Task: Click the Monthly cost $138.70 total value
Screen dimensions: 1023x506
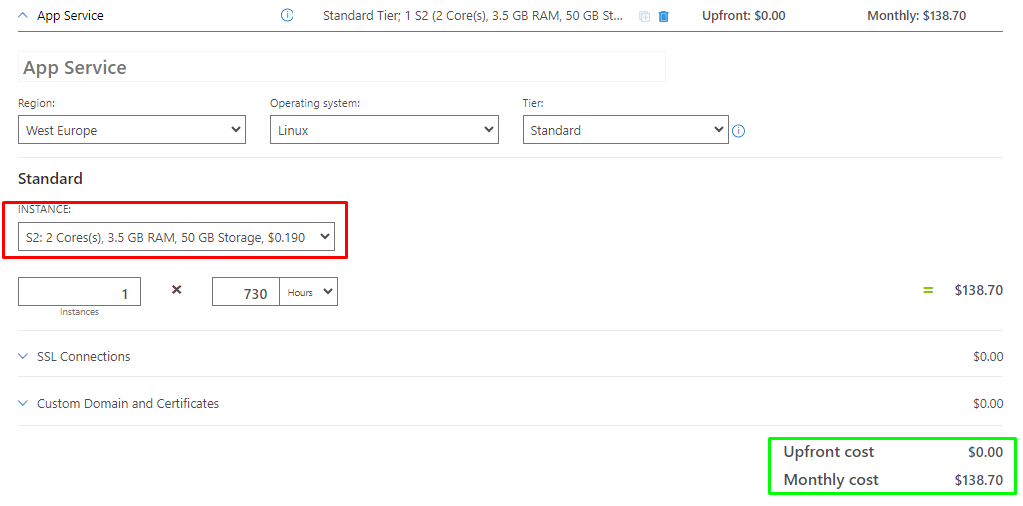Action: point(979,481)
